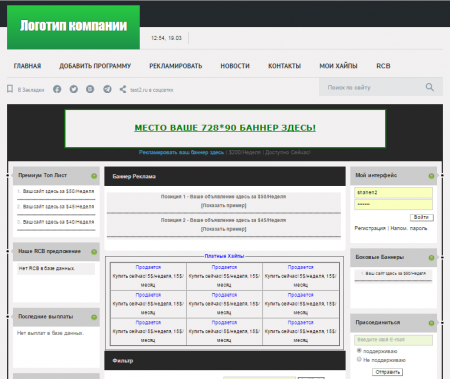Click the green Логотип компании logo

click(73, 27)
